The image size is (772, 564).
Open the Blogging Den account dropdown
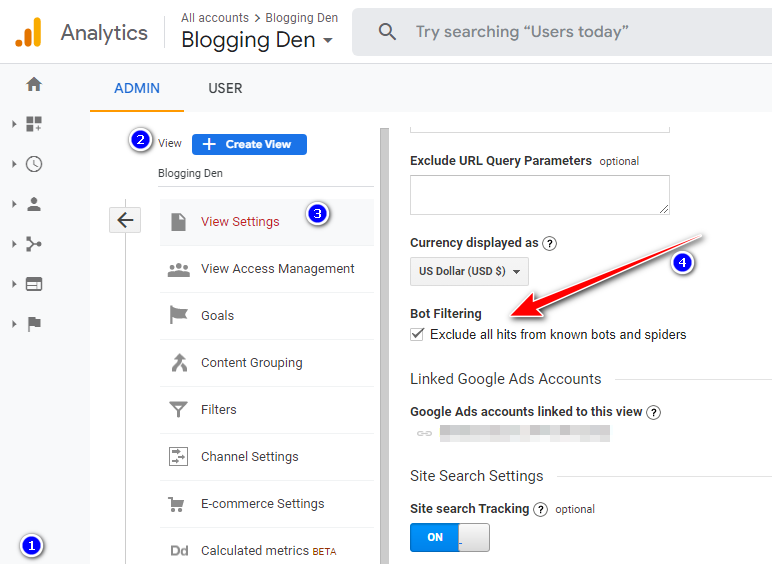(x=257, y=40)
